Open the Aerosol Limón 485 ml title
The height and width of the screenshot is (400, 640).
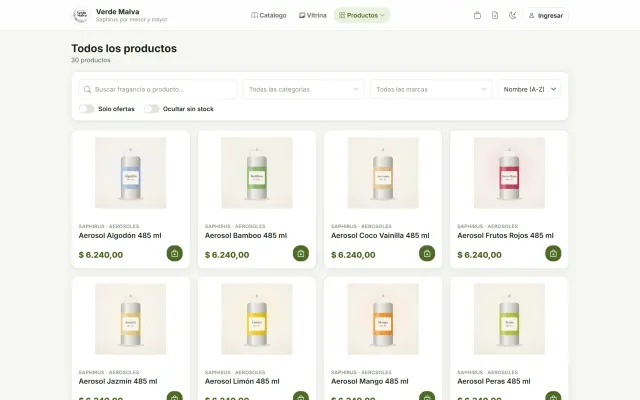pyautogui.click(x=242, y=381)
